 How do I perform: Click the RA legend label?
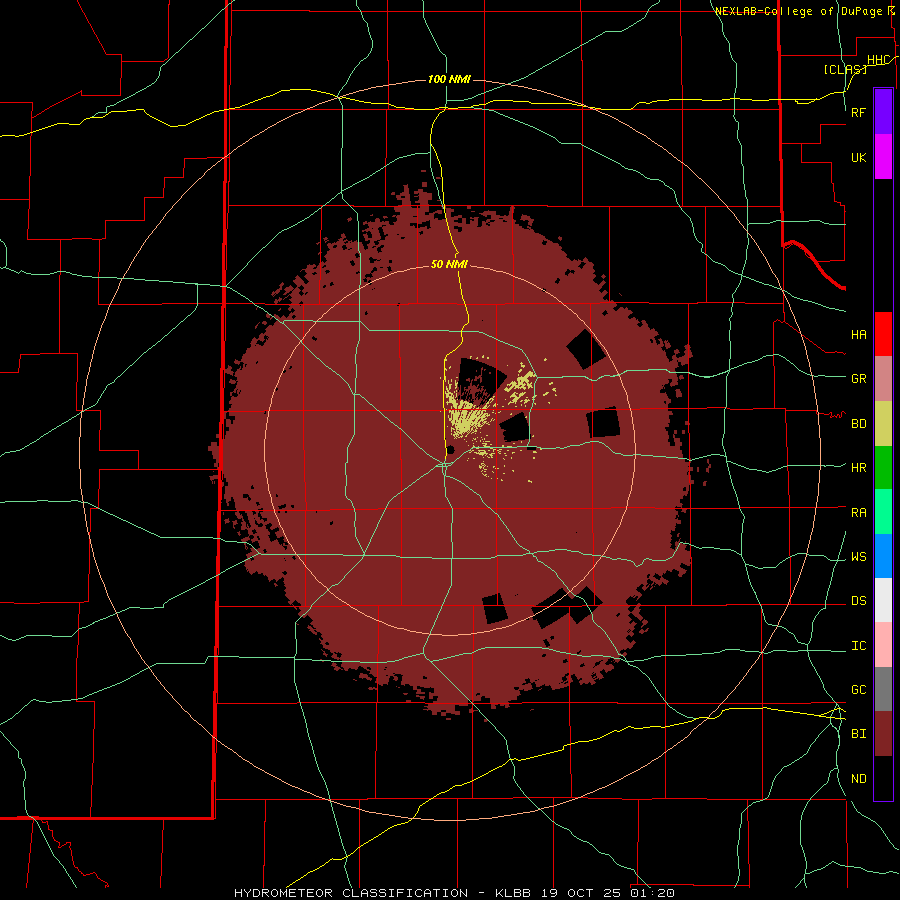point(858,513)
